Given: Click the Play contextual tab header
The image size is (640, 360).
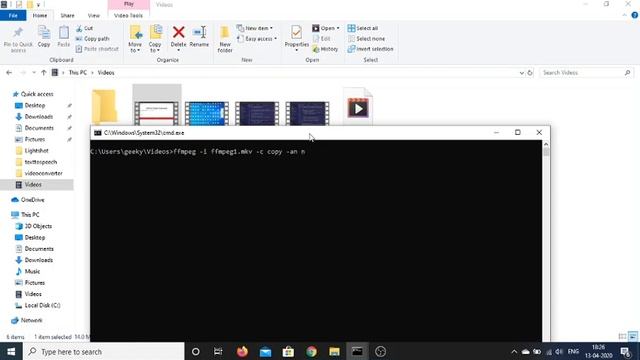Looking at the screenshot, I should (x=129, y=4).
